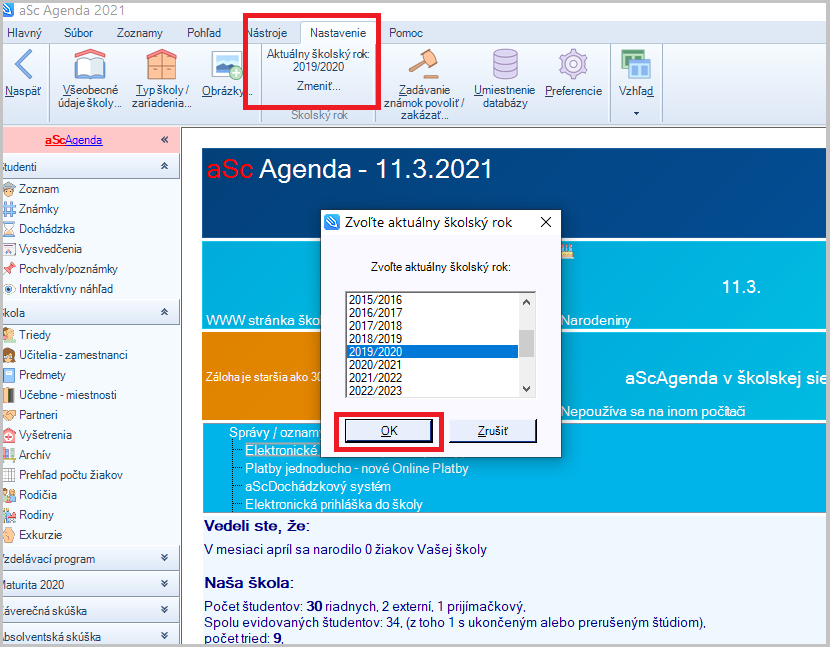Switch to the Pohľad tab
The height and width of the screenshot is (647, 830).
pos(204,33)
